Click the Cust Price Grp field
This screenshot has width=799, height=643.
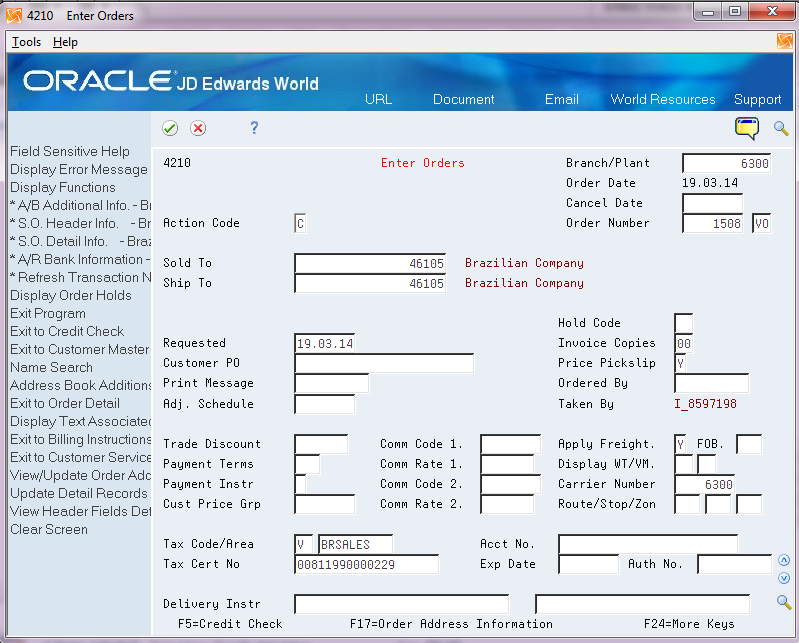coord(325,504)
